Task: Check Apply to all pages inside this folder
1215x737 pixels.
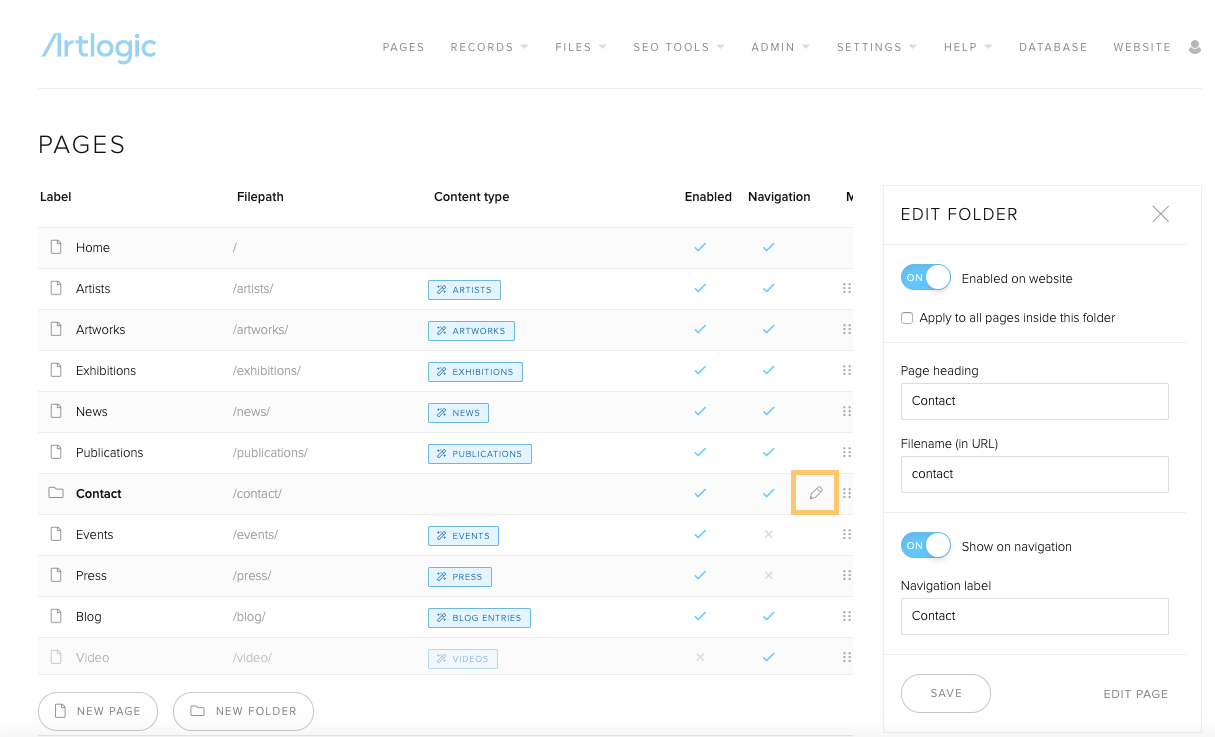Action: tap(907, 318)
